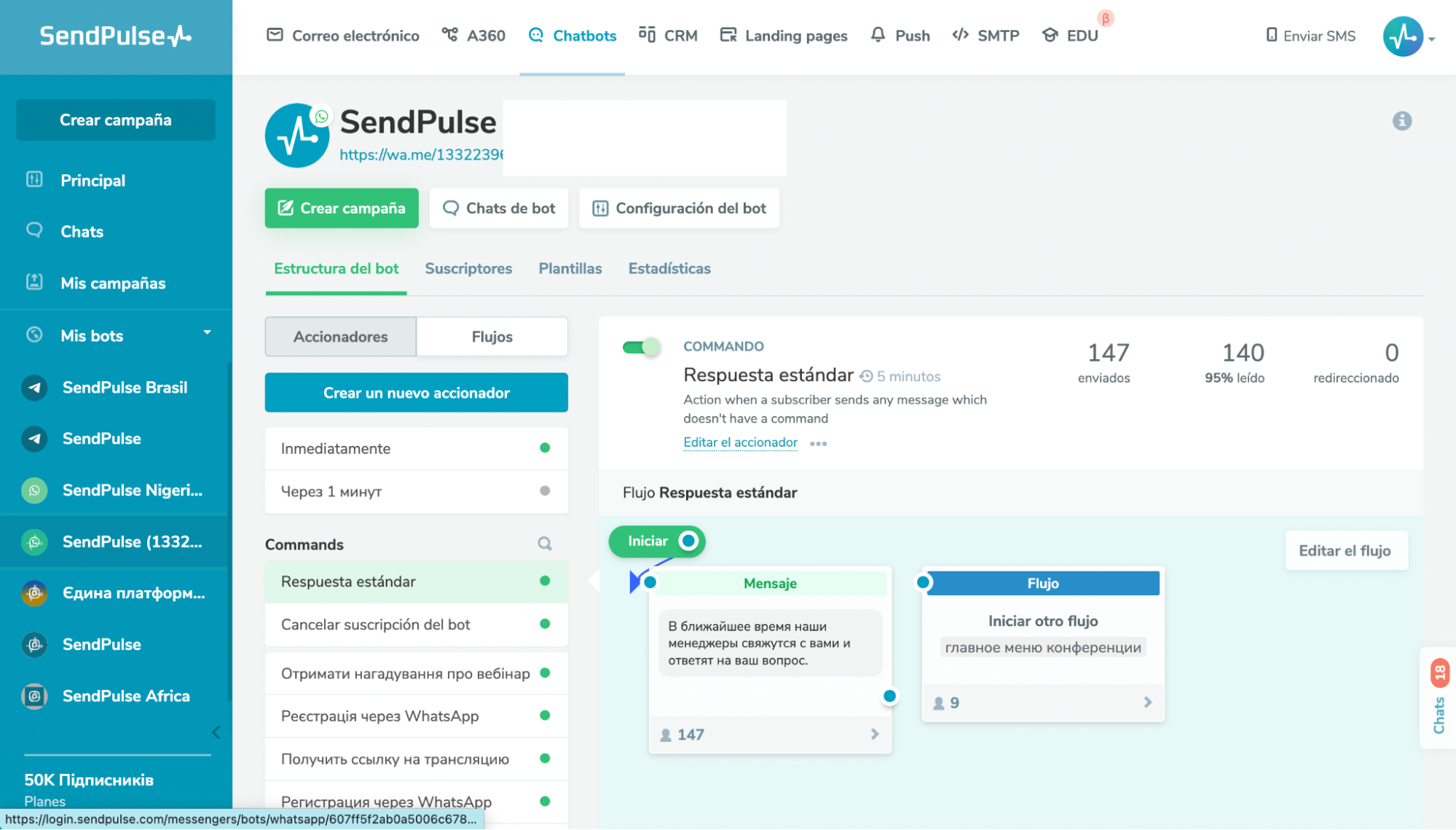Select the Flujos tab
Viewport: 1456px width, 830px height.
pos(492,337)
